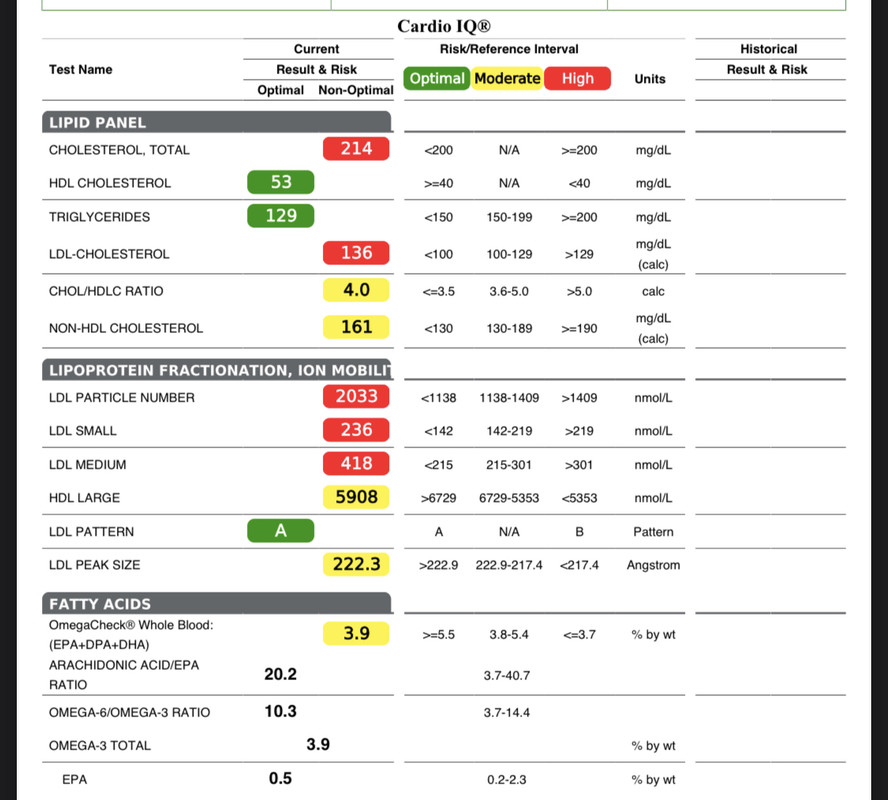Click the EPA reference range 0.2-2.3
888x800 pixels.
[x=506, y=780]
